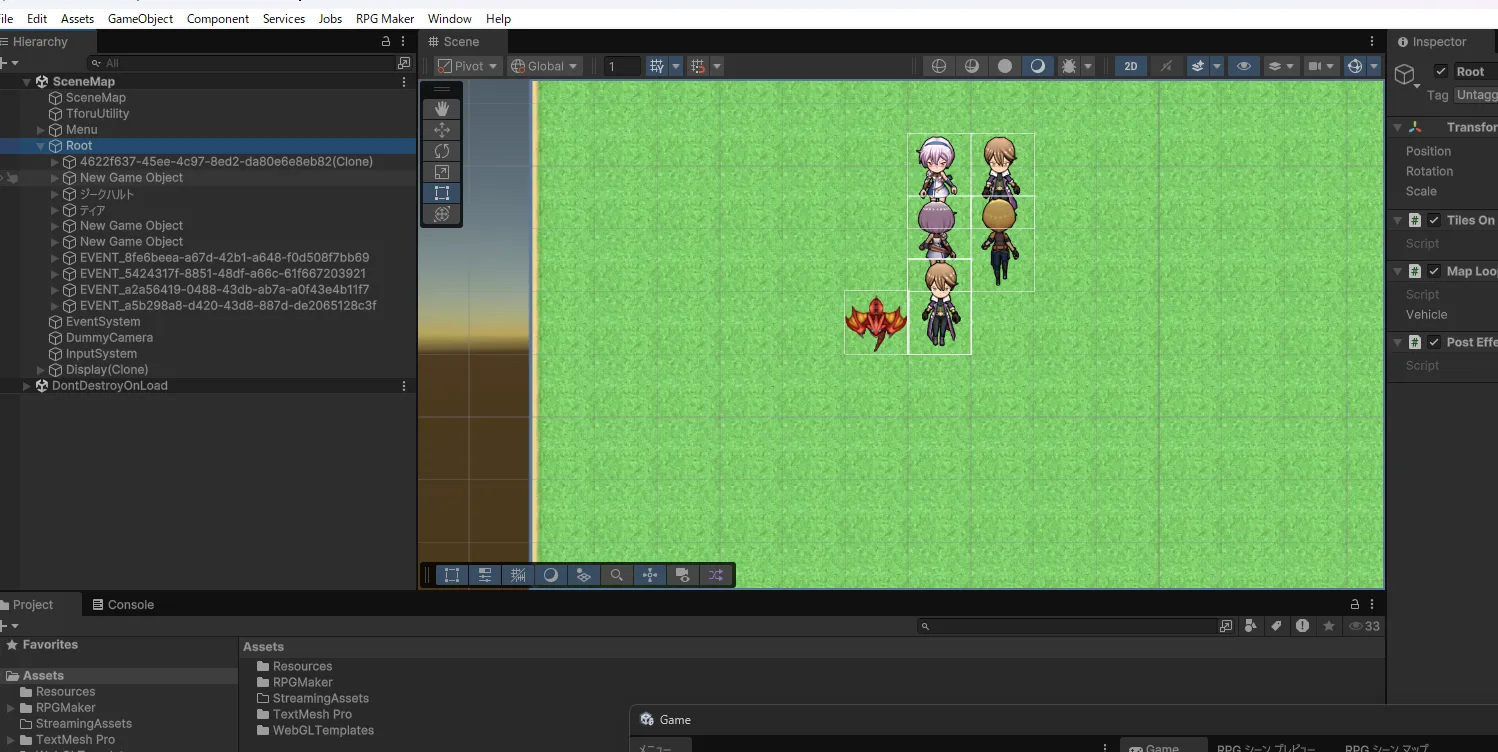Toggle scene visibility eye icon in toolbar
Screen dimensions: 1498x752
tap(1243, 66)
